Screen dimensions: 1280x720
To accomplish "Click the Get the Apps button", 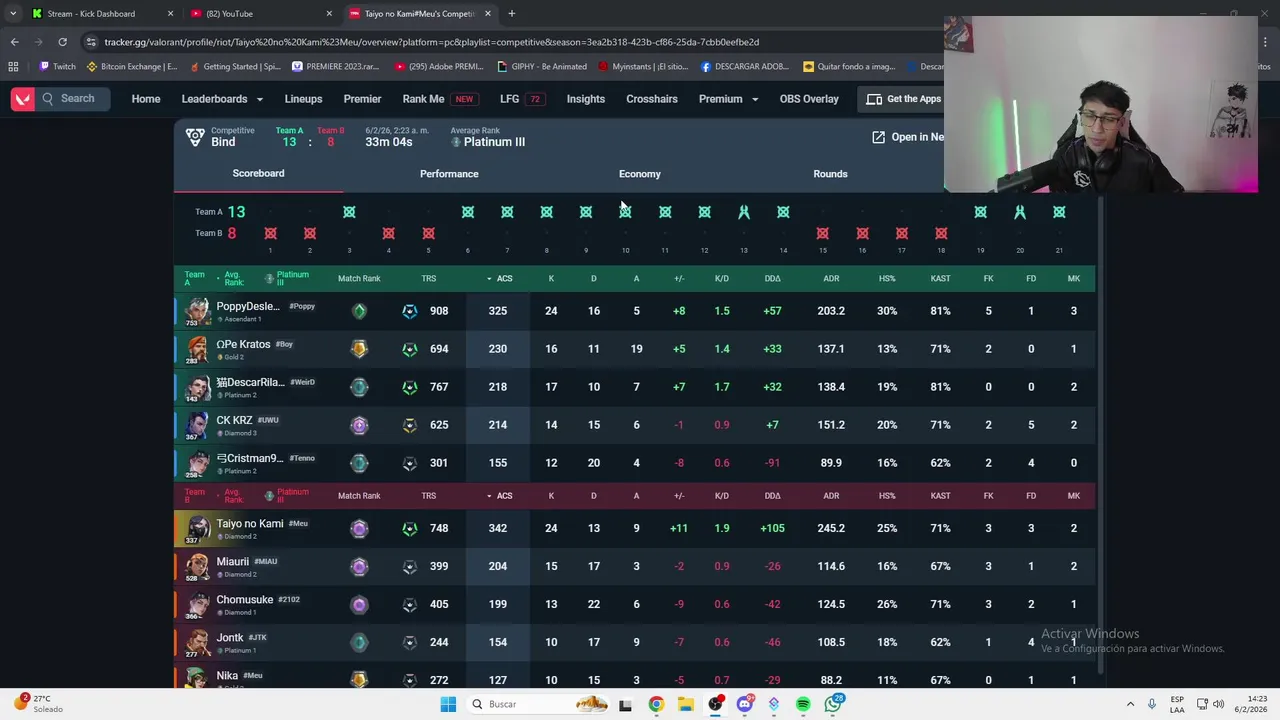I will point(903,99).
